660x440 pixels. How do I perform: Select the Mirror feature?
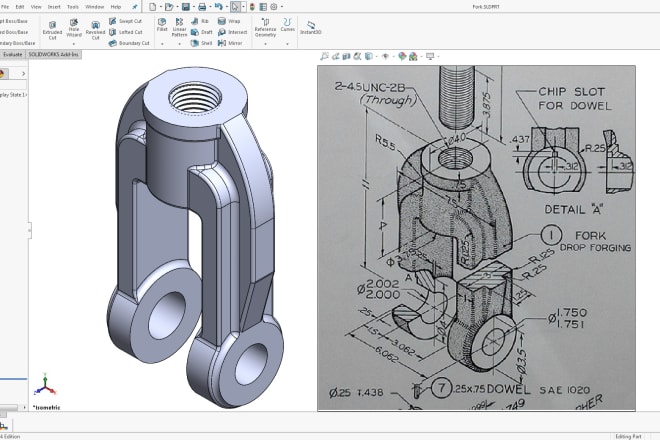(x=230, y=43)
